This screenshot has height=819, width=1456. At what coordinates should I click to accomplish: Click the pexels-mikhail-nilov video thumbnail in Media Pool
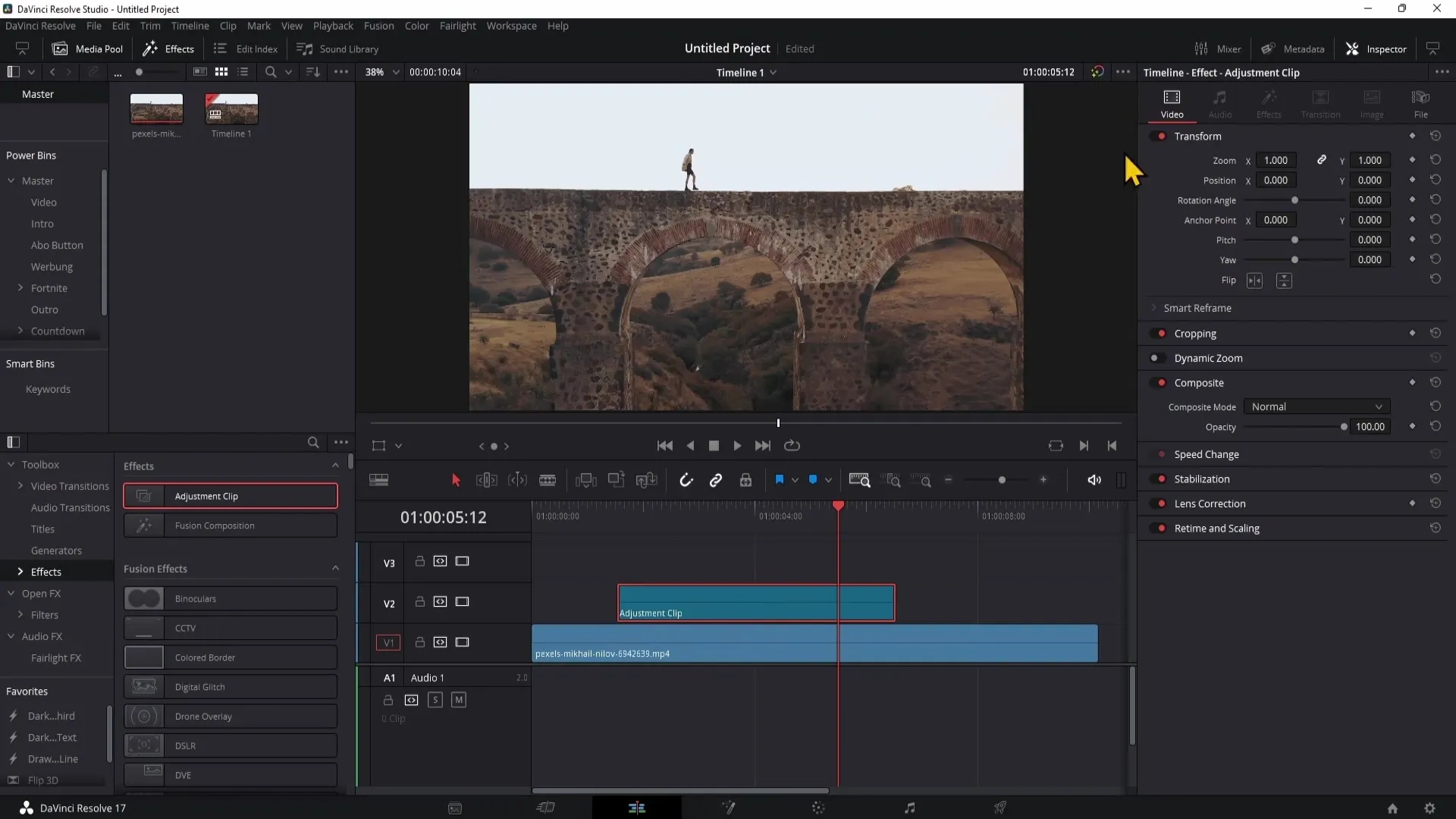pyautogui.click(x=156, y=109)
